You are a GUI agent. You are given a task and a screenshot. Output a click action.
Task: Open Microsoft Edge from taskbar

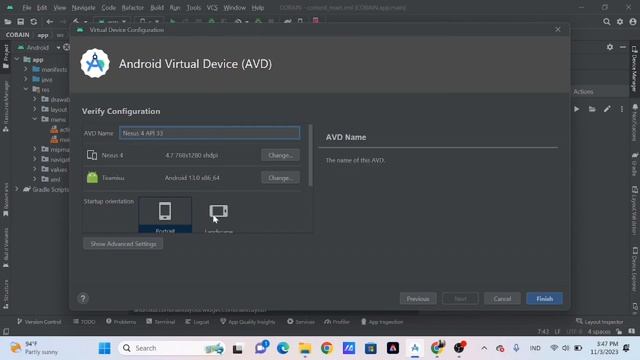click(283, 348)
